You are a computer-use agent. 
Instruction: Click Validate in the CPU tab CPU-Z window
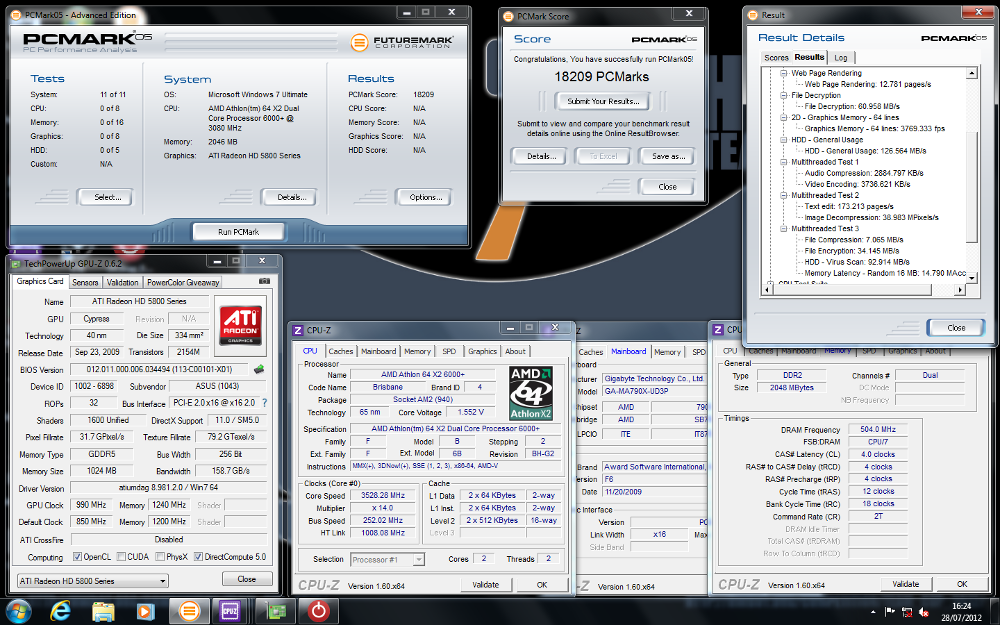(x=485, y=585)
